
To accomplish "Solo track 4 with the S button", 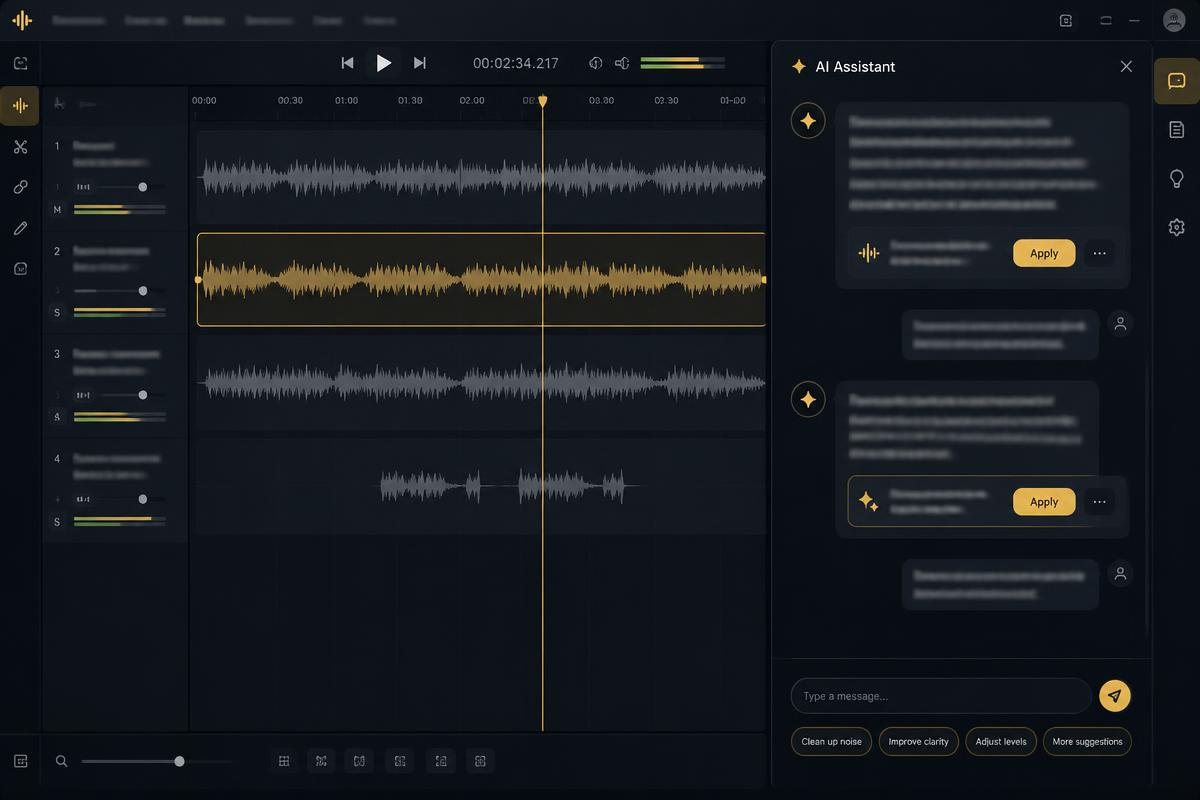I will pyautogui.click(x=57, y=522).
